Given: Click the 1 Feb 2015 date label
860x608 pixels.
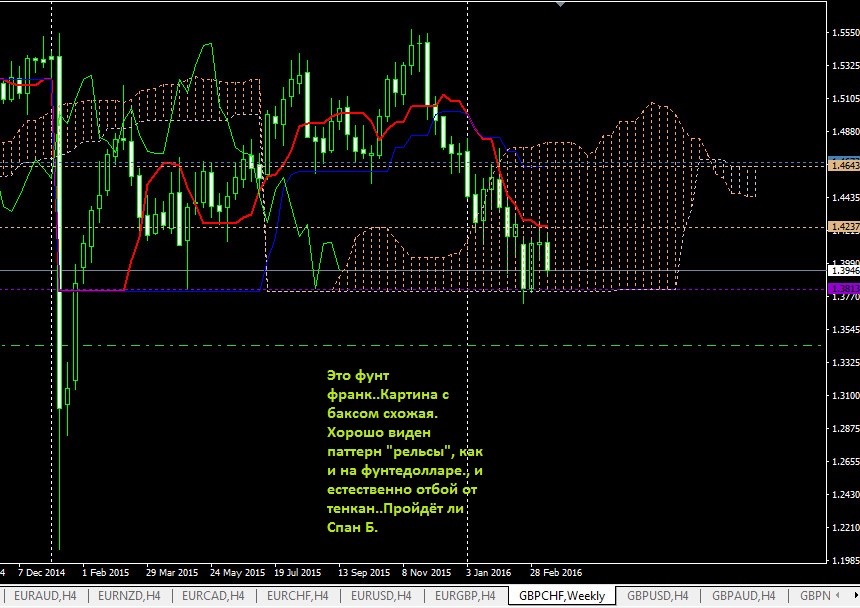Looking at the screenshot, I should click(x=105, y=572).
